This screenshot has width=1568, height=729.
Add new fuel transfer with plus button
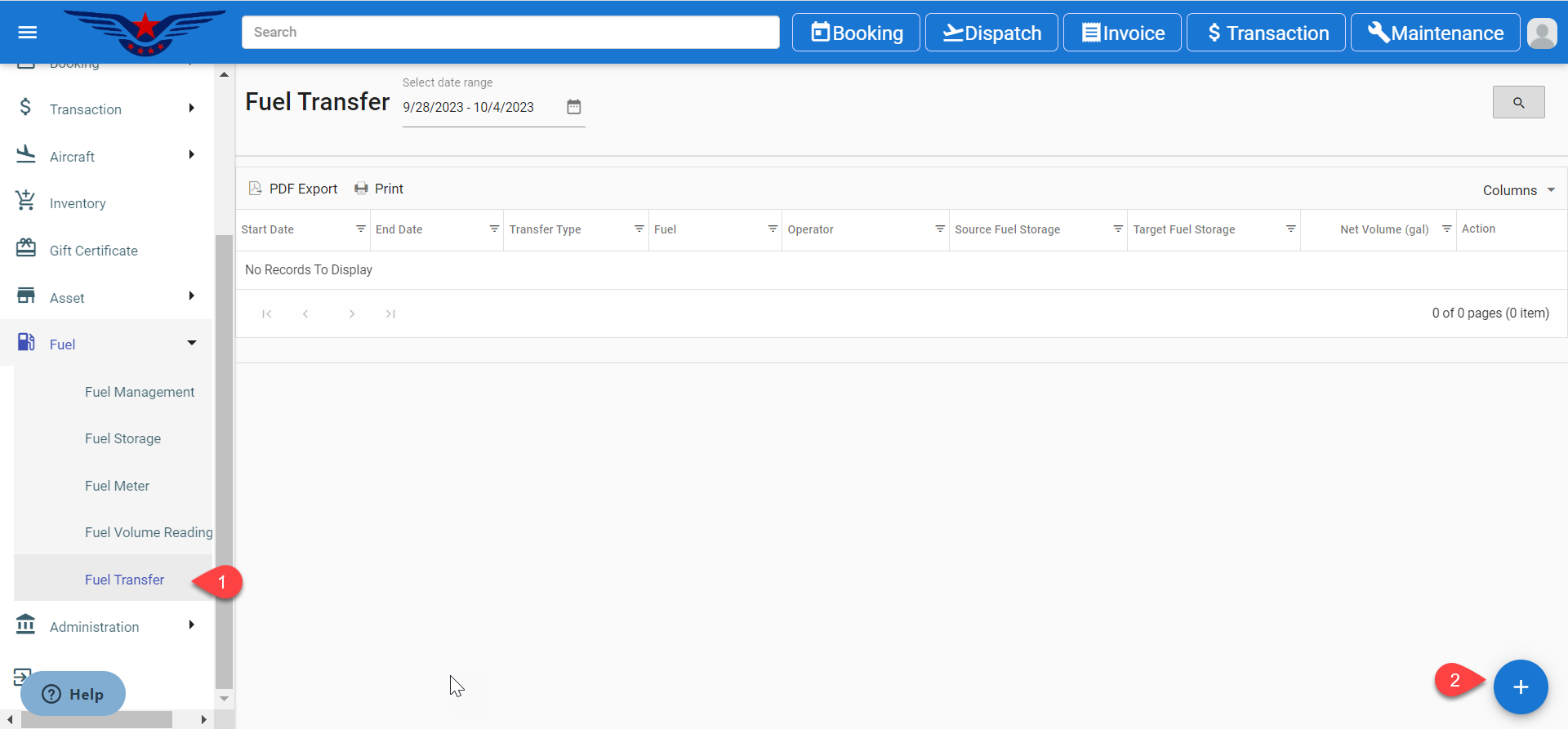click(1520, 687)
